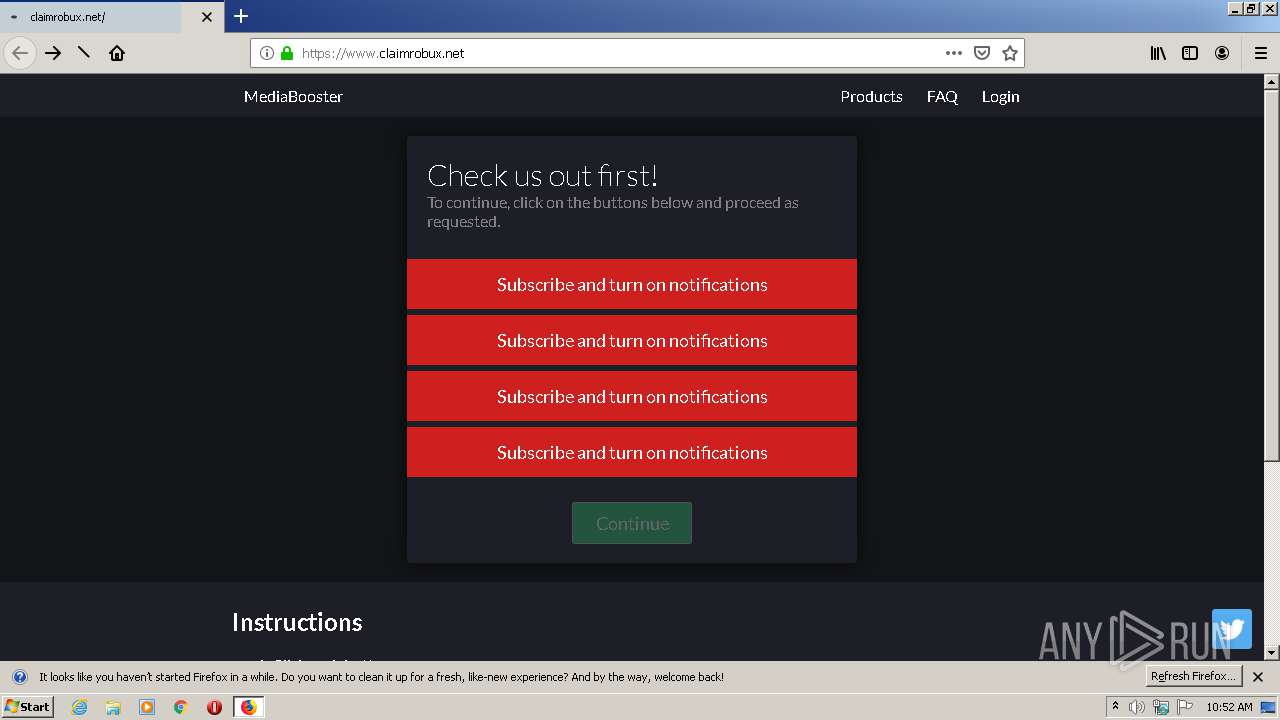Screen dimensions: 1280x720
Task: Click the 10:52 AM system clock
Action: click(1229, 707)
